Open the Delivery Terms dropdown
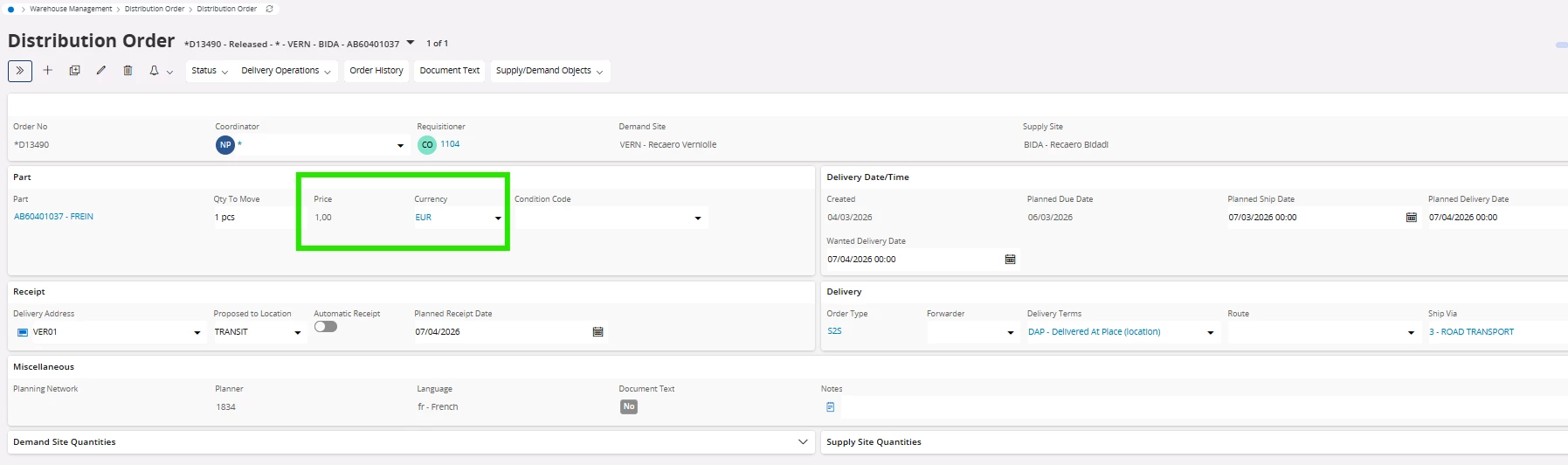Viewport: 1568px width, 465px height. (1210, 332)
